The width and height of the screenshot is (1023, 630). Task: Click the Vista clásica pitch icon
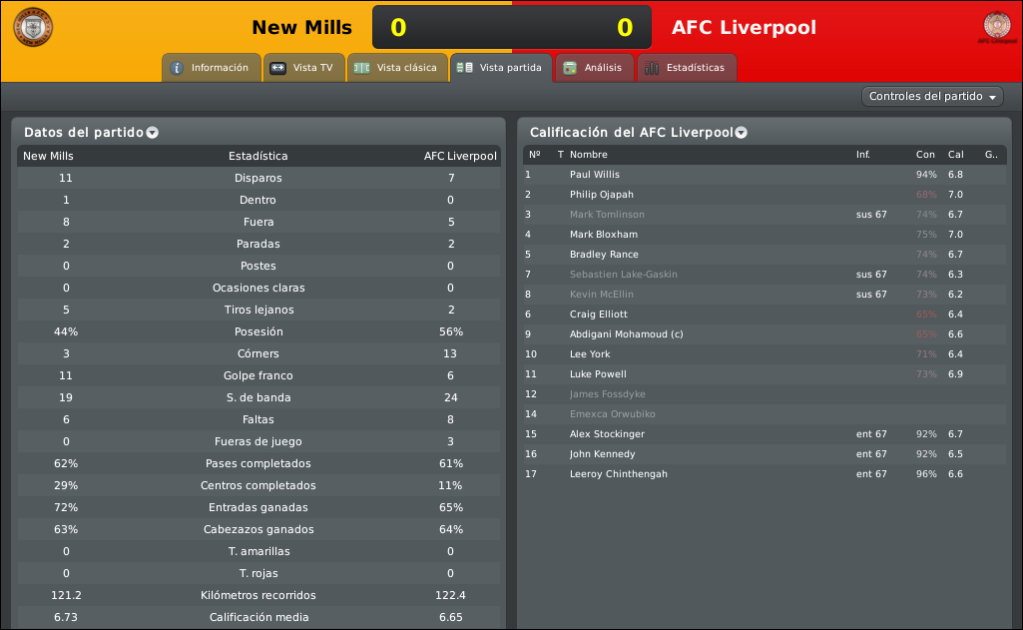[361, 68]
